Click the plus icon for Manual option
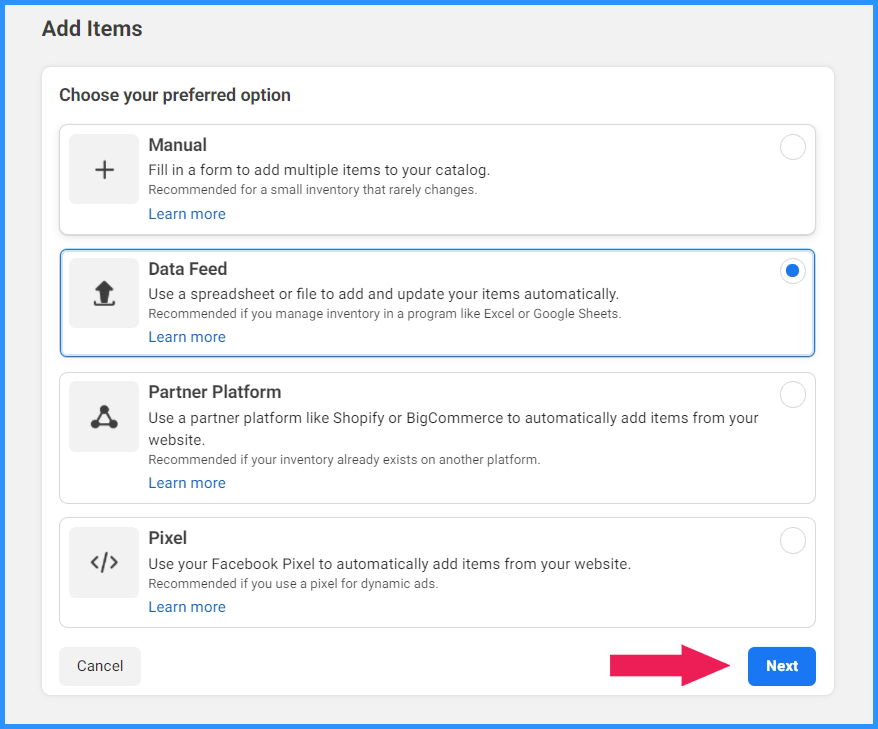 [104, 169]
